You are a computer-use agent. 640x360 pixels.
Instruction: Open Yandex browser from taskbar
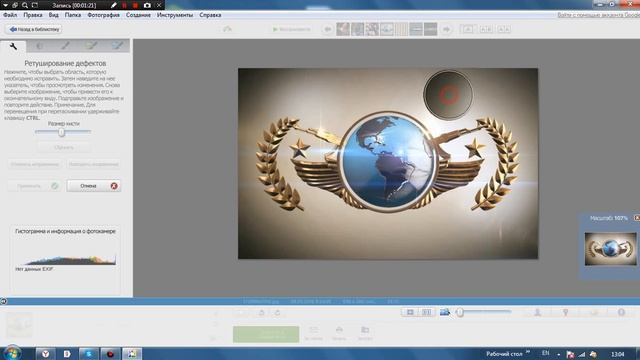(45, 354)
